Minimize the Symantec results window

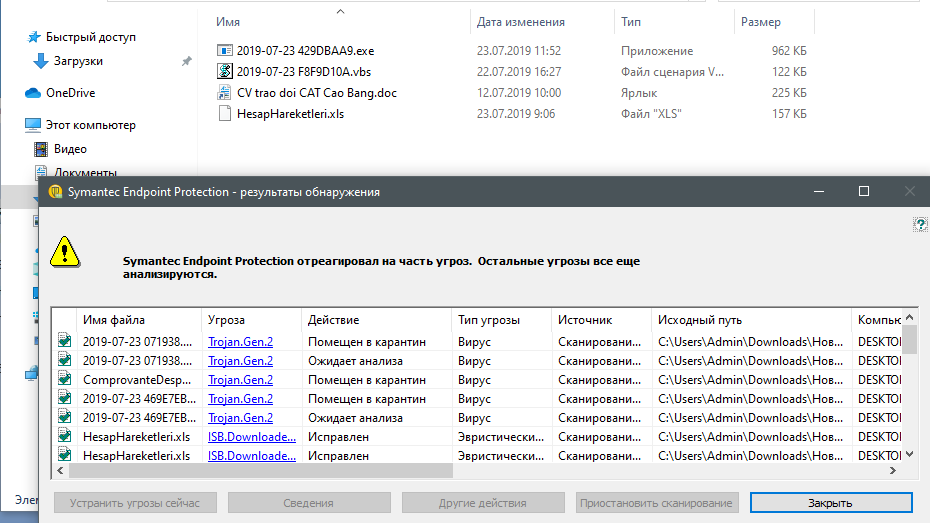pos(818,191)
